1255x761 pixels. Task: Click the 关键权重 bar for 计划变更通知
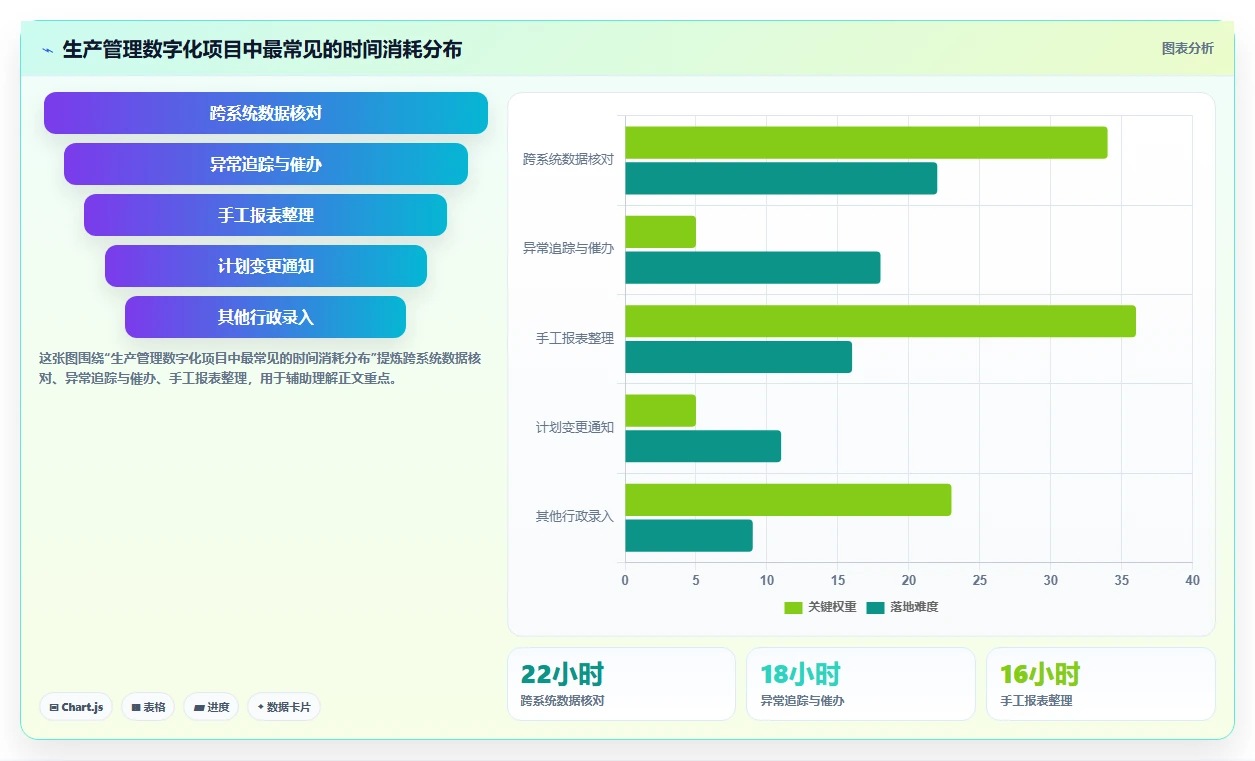coord(661,411)
